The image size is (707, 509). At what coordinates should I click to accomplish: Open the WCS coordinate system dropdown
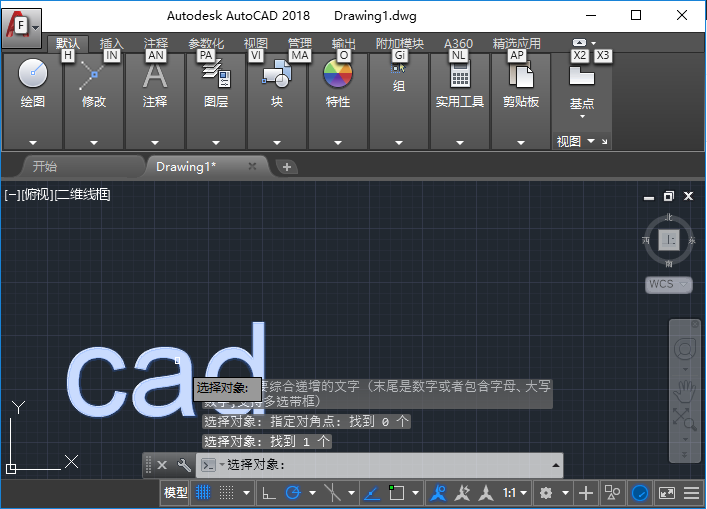pyautogui.click(x=668, y=284)
